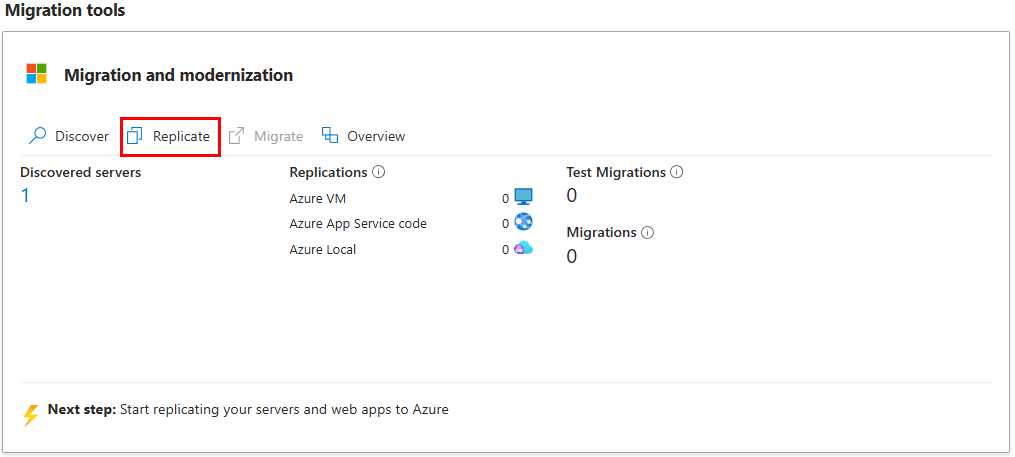Select the Azure App Service code label

pos(358,224)
